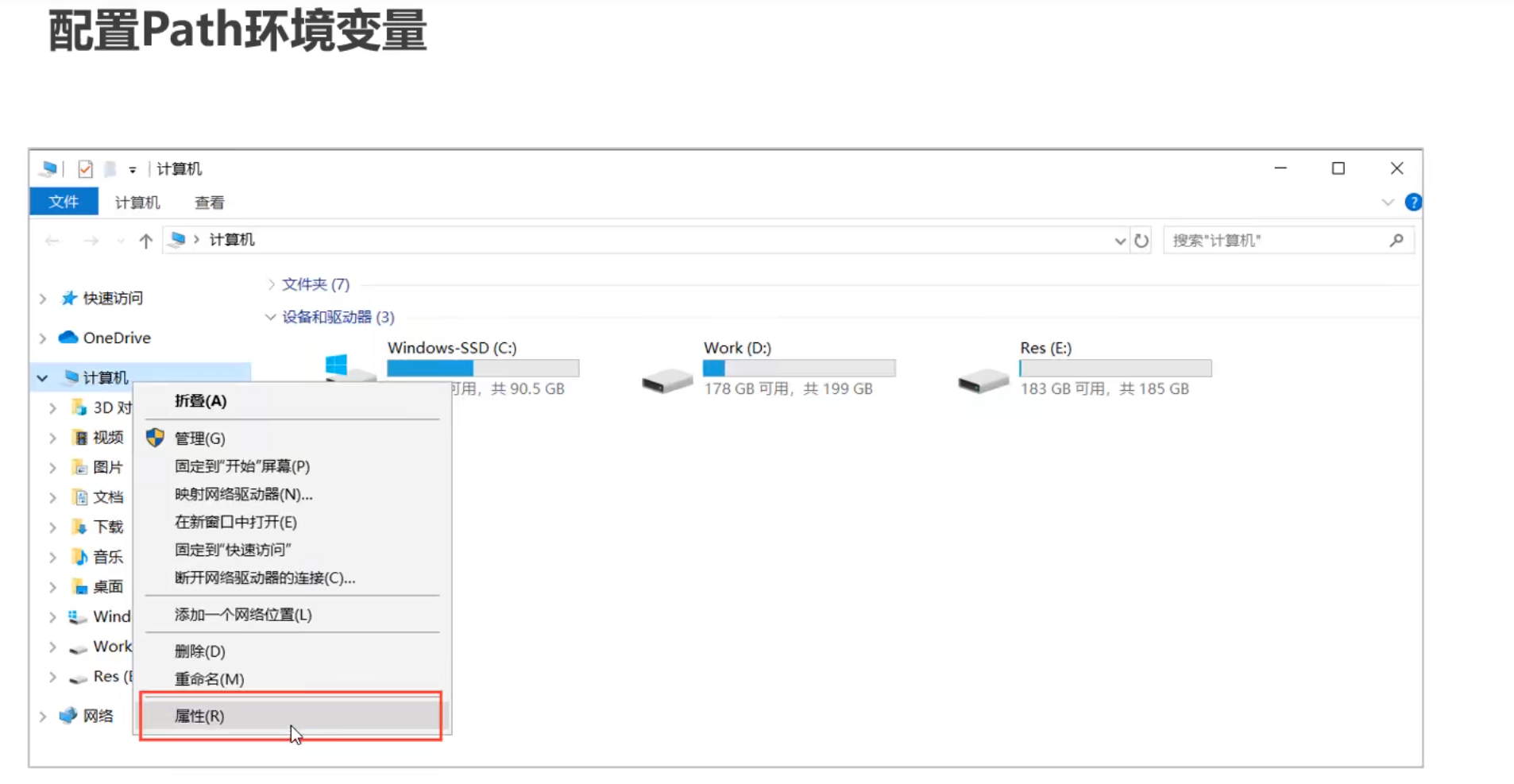Click the Windows-SSD (C:) capacity bar
The height and width of the screenshot is (784, 1514).
pyautogui.click(x=483, y=368)
